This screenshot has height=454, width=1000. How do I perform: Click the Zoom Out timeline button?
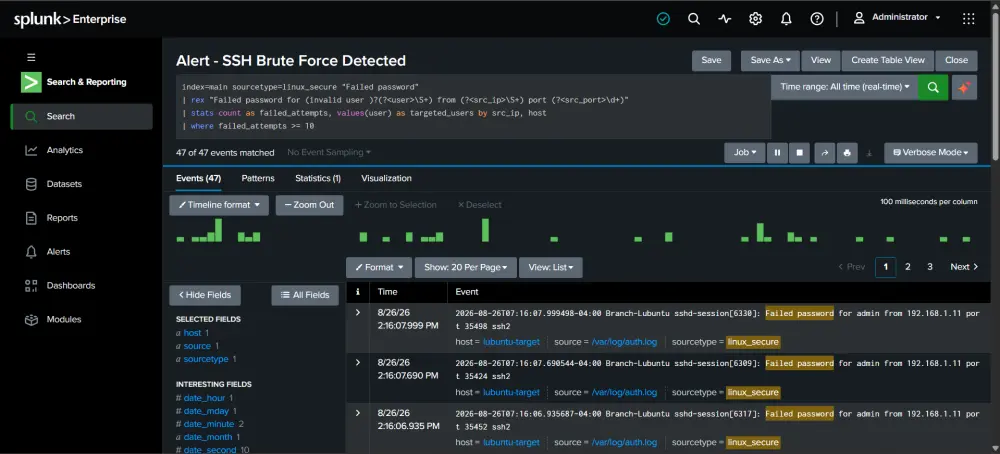coord(309,205)
